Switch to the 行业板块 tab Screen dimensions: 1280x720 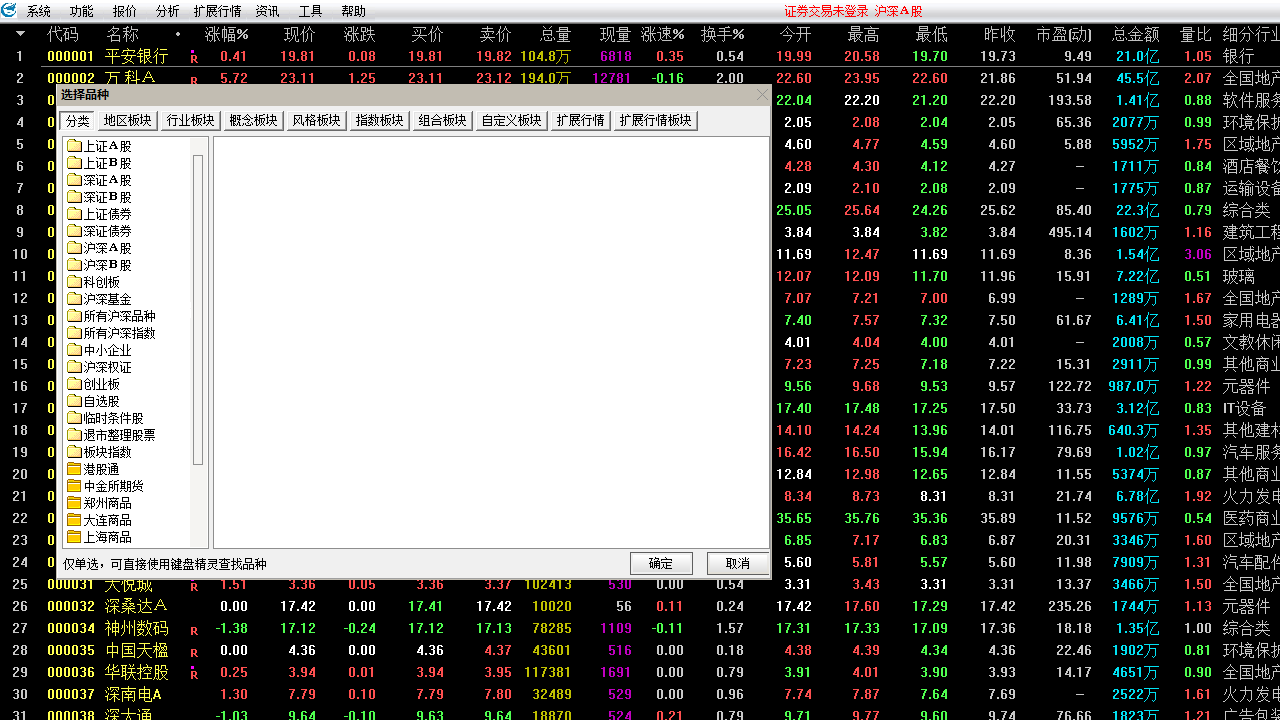click(190, 120)
